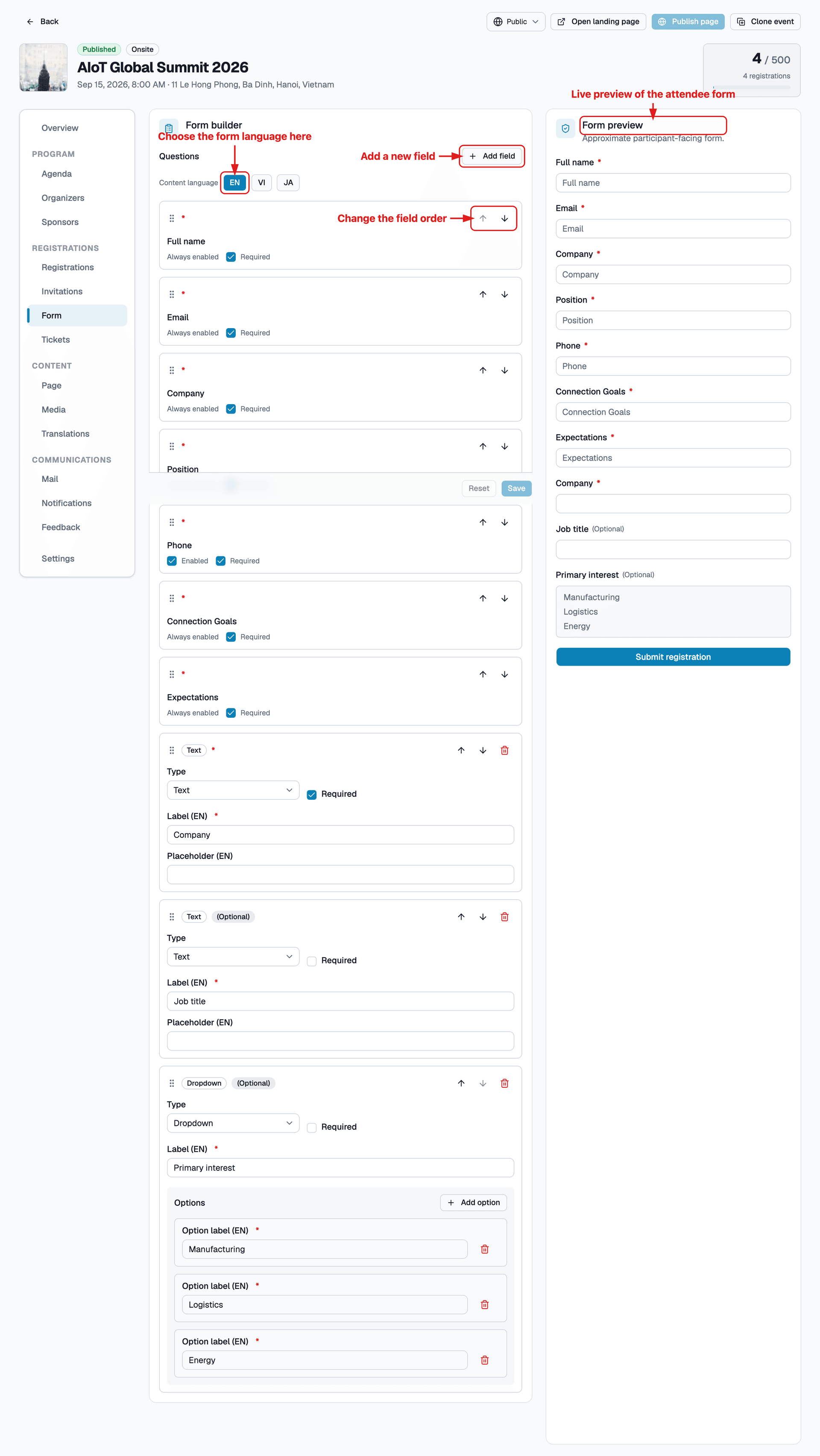Viewport: 820px width, 1456px height.
Task: Open Tickets in the sidebar
Action: coord(56,340)
